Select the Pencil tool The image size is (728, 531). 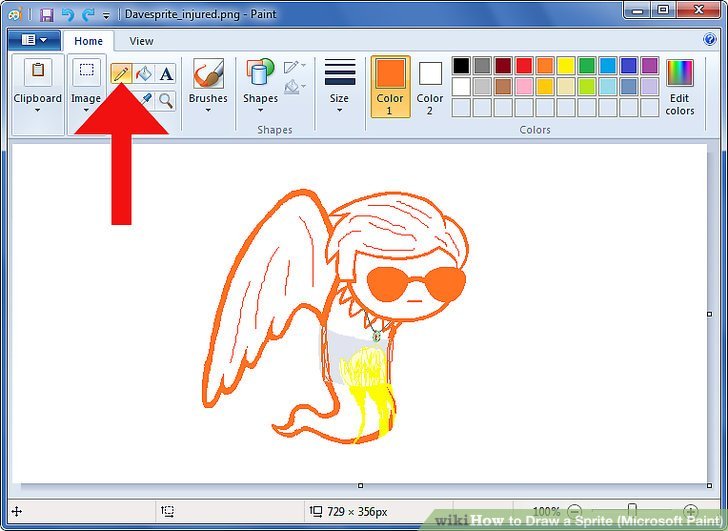coord(121,73)
